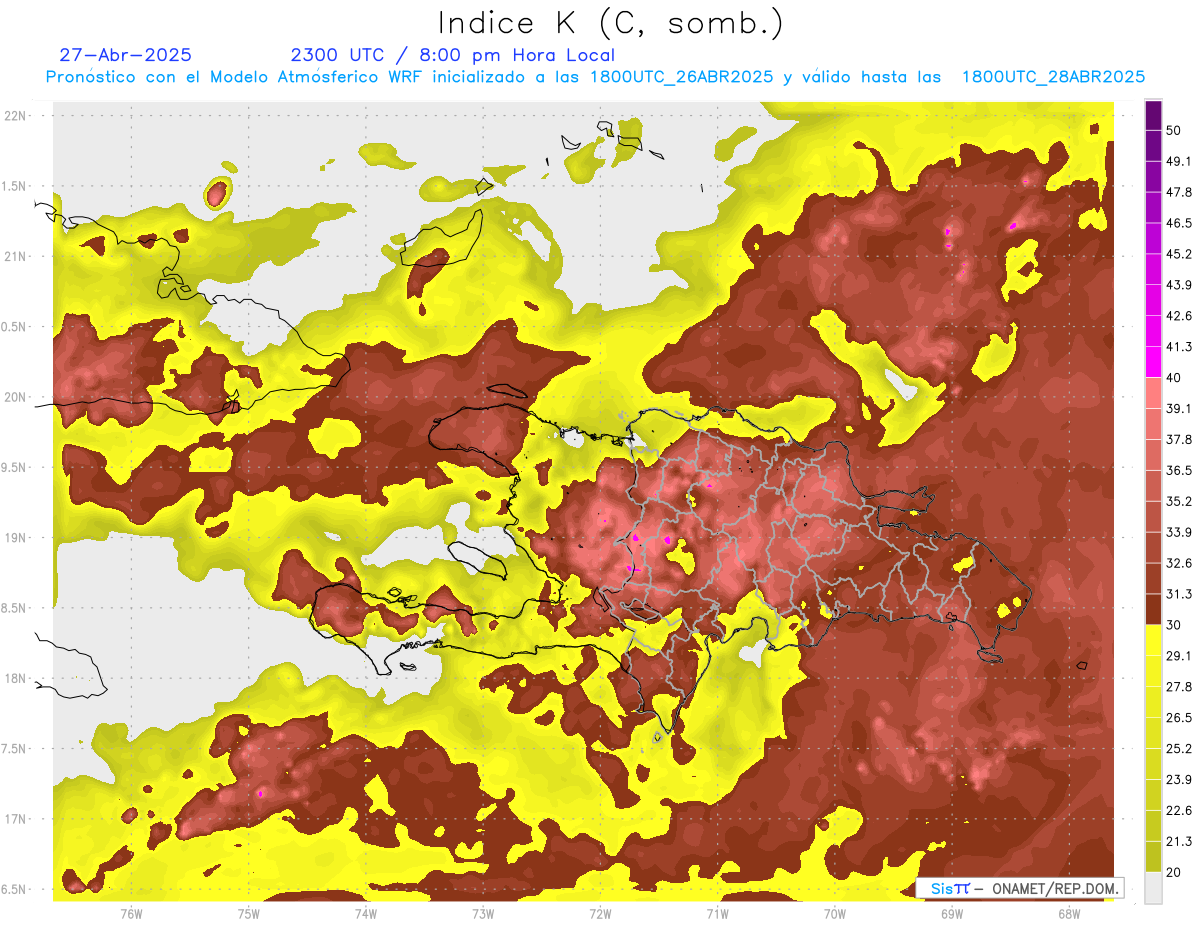Click the color bar value "21.3"

point(1178,842)
